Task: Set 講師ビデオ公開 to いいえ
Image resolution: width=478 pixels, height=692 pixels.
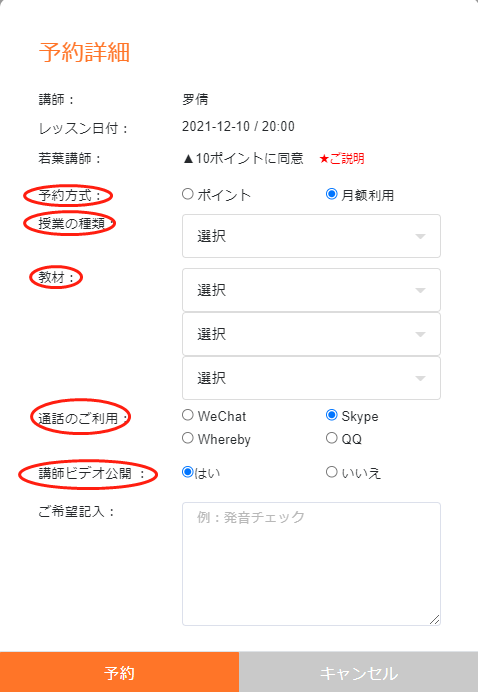Action: pos(331,472)
